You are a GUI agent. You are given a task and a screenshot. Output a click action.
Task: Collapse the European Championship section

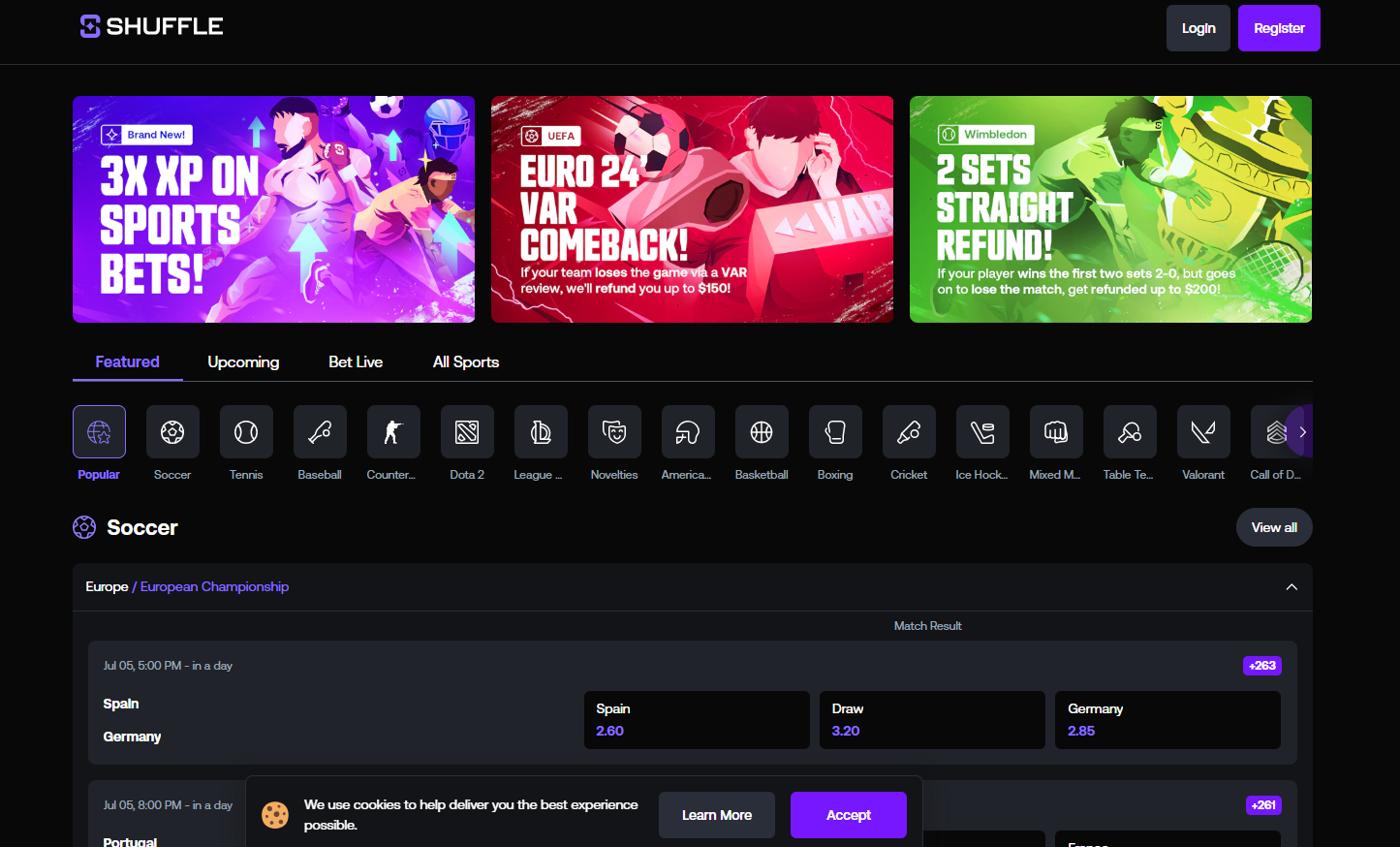click(1291, 587)
